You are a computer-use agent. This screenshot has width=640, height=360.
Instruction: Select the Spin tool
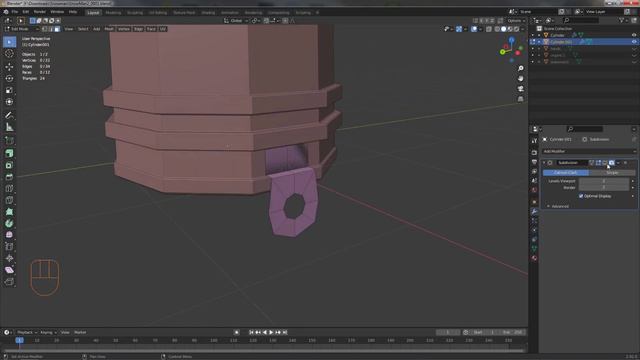pyautogui.click(x=9, y=224)
